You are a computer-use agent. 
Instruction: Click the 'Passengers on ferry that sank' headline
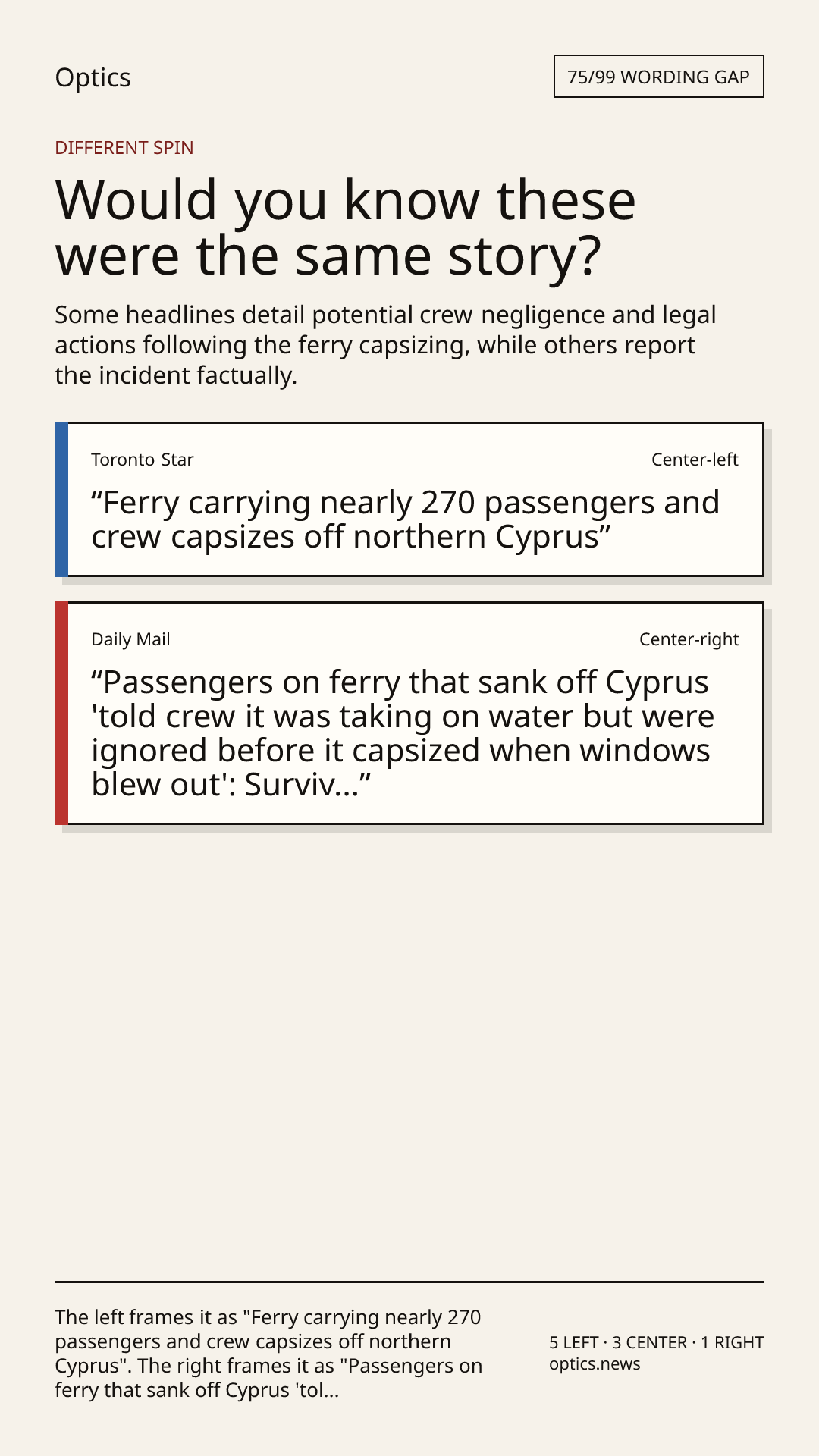[403, 733]
